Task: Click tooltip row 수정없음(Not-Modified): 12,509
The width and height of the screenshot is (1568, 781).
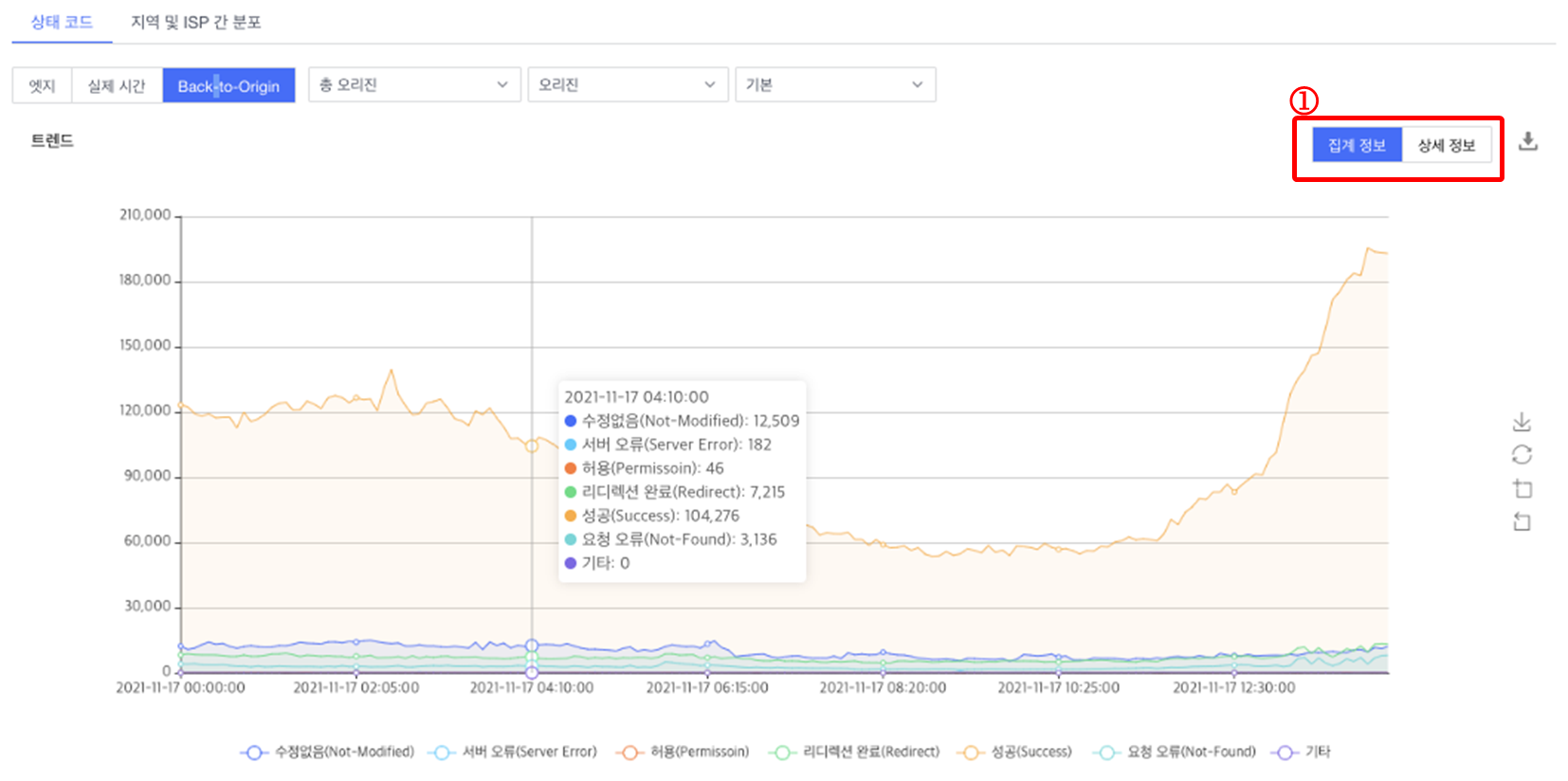Action: [x=682, y=421]
